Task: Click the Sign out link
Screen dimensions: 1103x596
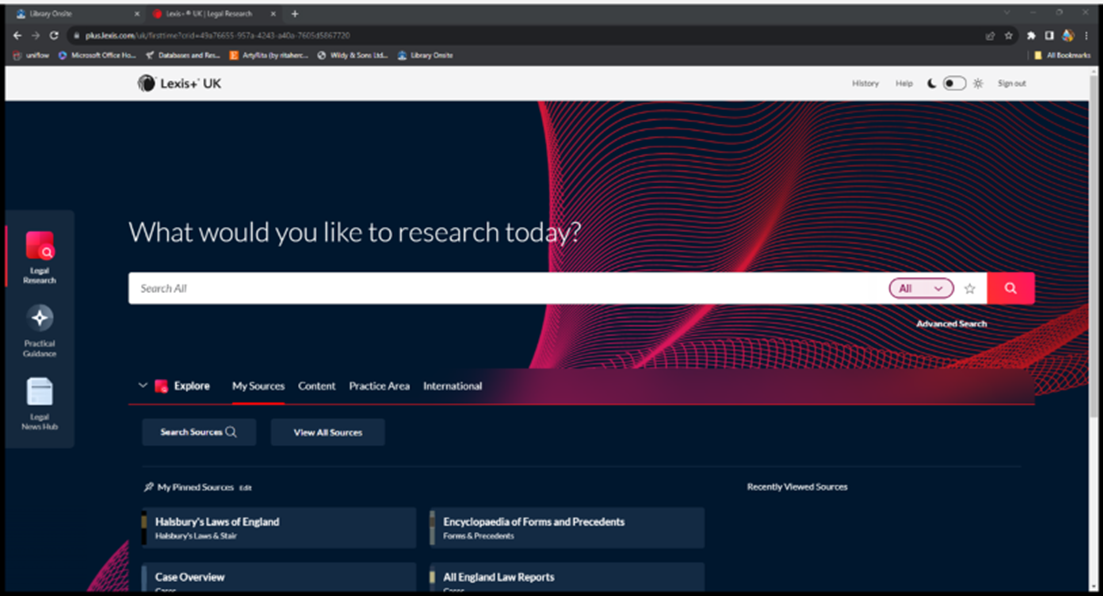Action: (x=1012, y=83)
